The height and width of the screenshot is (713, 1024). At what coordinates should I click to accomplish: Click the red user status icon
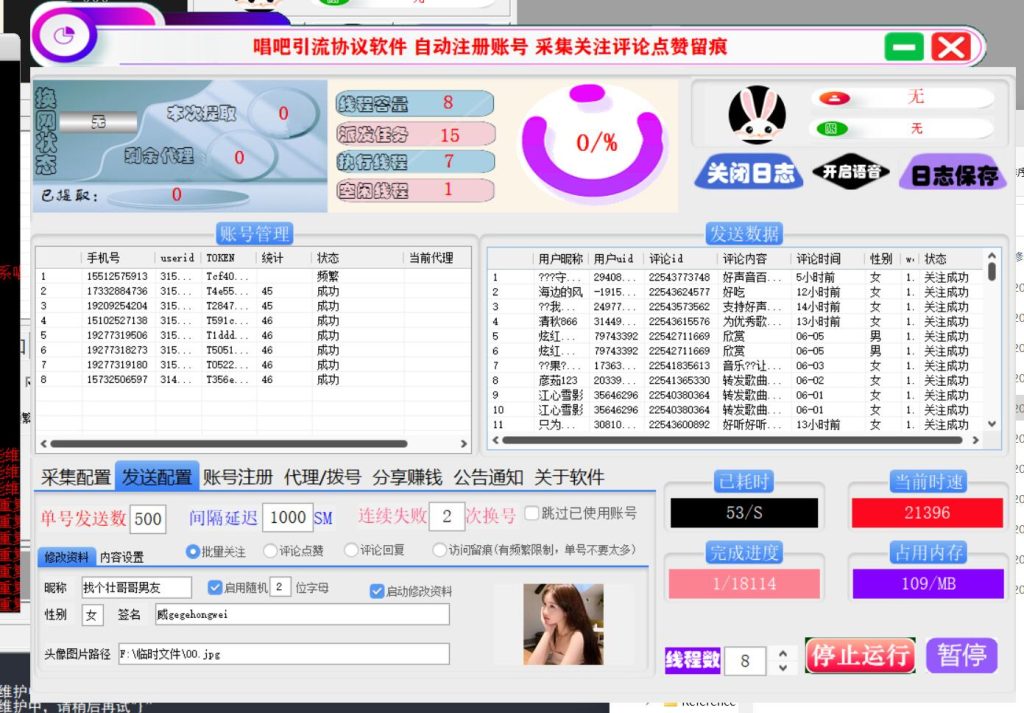click(831, 98)
